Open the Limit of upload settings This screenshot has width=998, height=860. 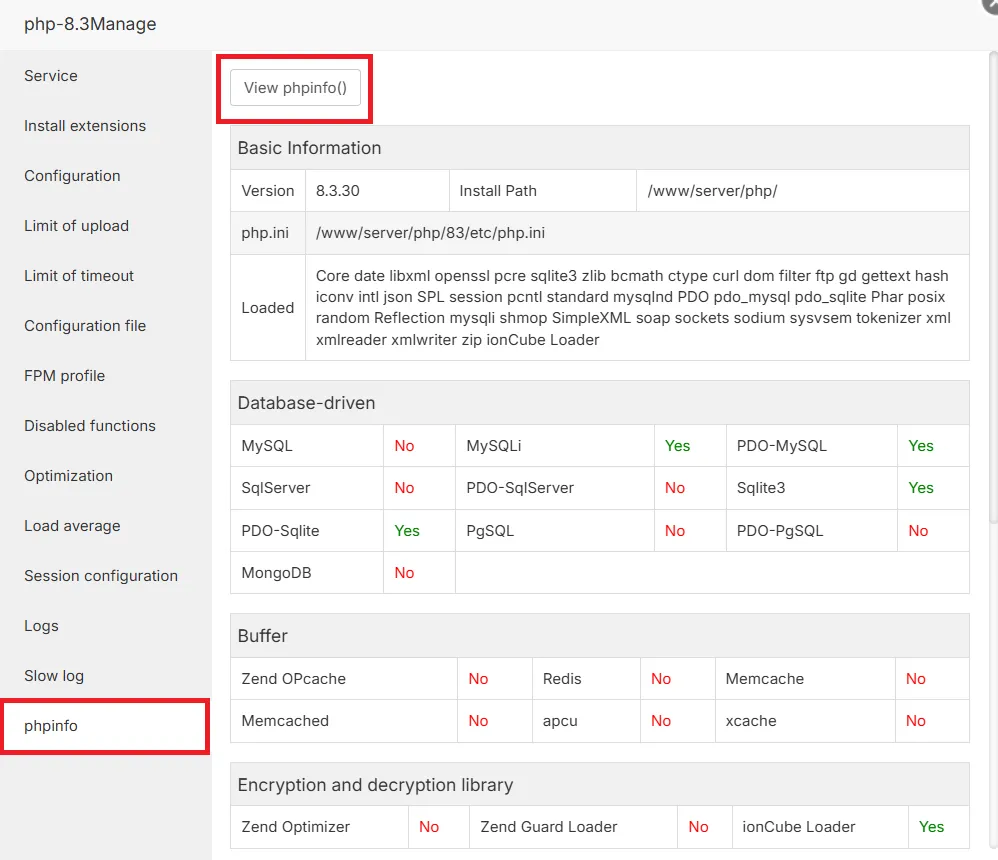pyautogui.click(x=76, y=226)
